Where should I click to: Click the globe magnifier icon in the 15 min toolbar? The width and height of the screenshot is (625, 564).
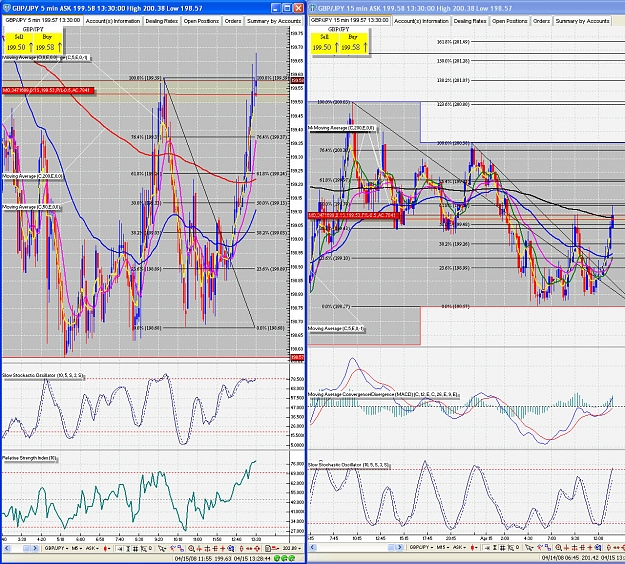[x=598, y=547]
